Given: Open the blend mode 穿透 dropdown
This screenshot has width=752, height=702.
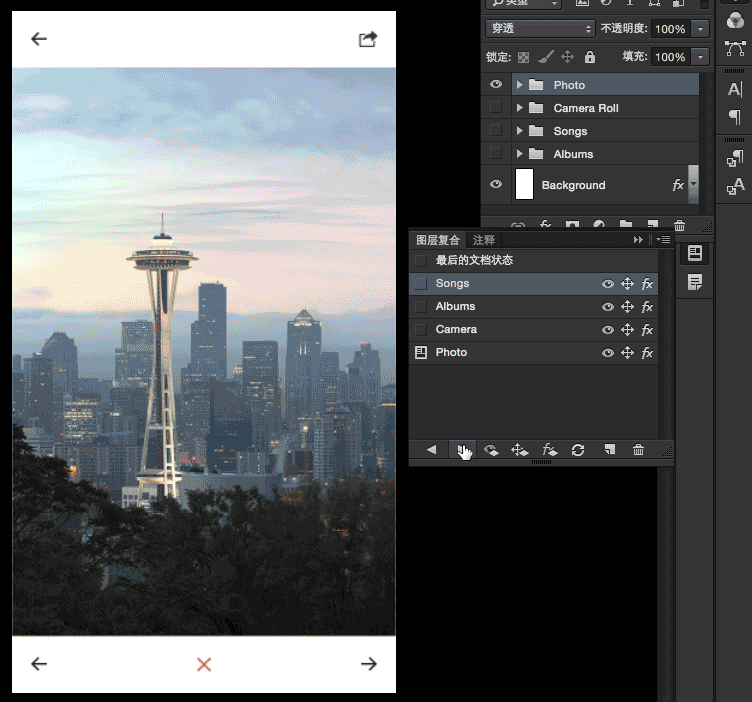Looking at the screenshot, I should [540, 29].
